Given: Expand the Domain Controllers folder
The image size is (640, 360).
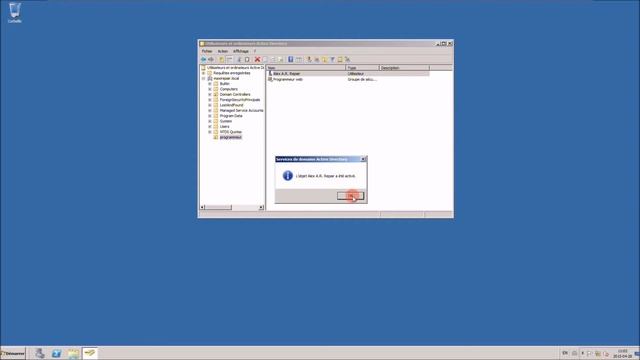Looking at the screenshot, I should pyautogui.click(x=210, y=94).
